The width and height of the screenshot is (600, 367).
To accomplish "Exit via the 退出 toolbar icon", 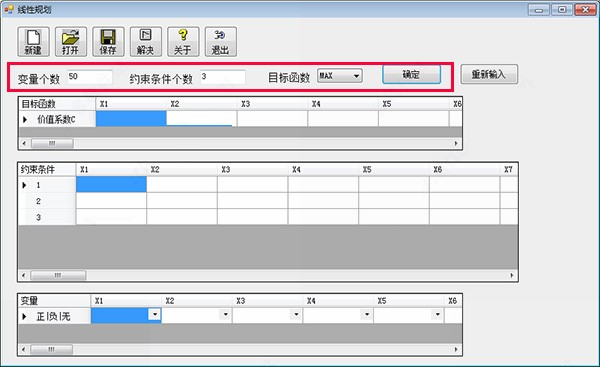I will pyautogui.click(x=221, y=42).
